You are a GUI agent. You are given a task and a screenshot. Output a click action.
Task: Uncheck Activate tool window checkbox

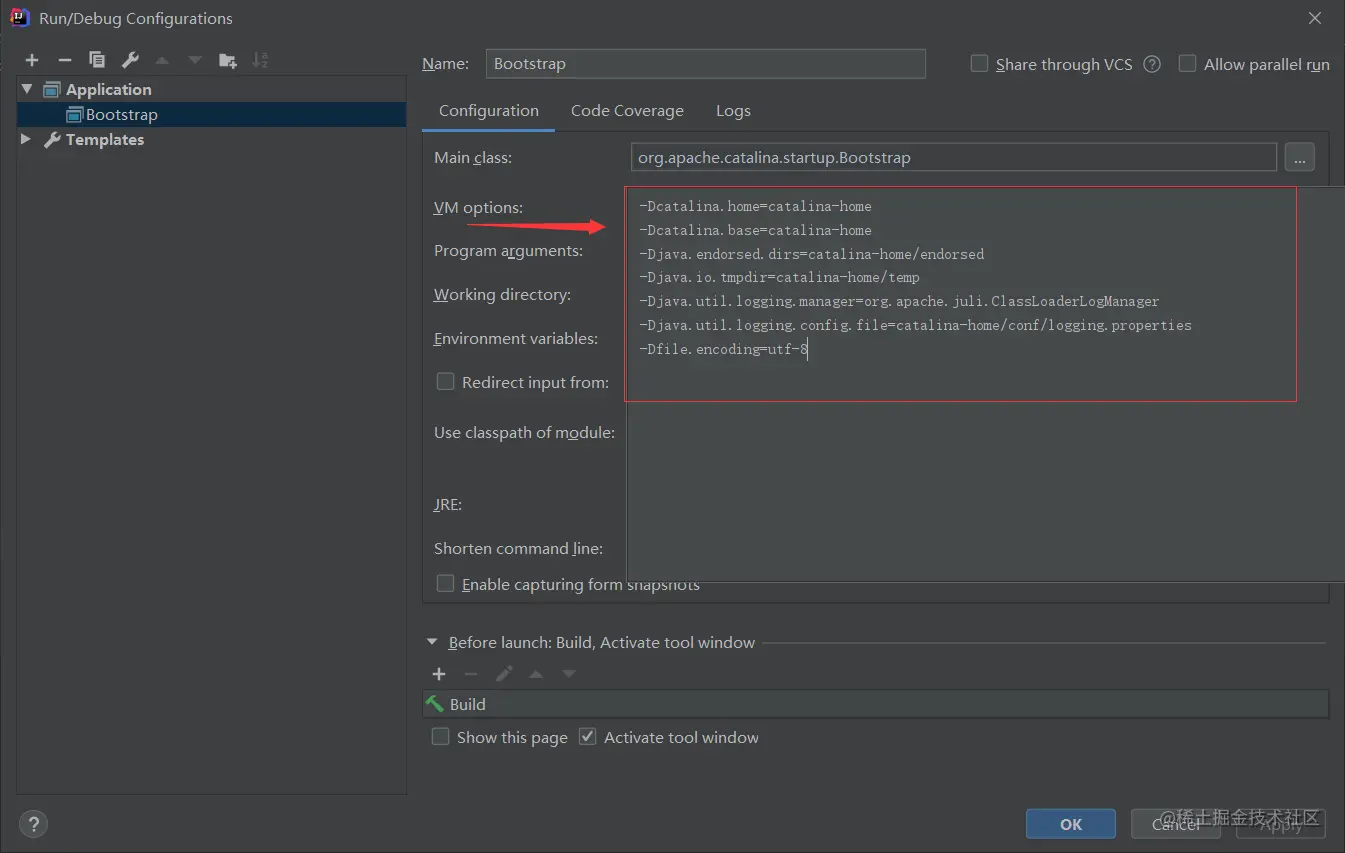pos(588,737)
